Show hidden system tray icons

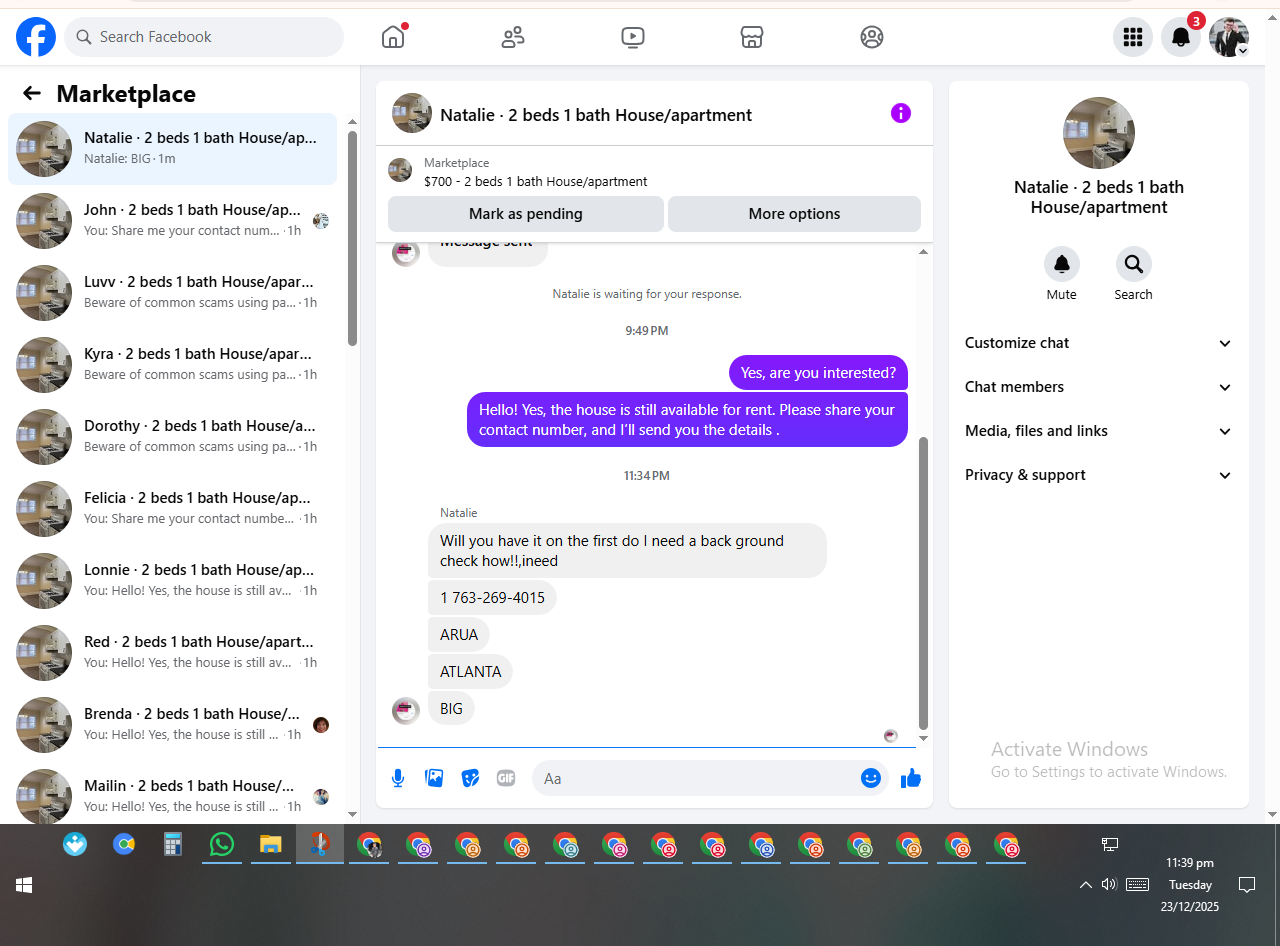1085,885
